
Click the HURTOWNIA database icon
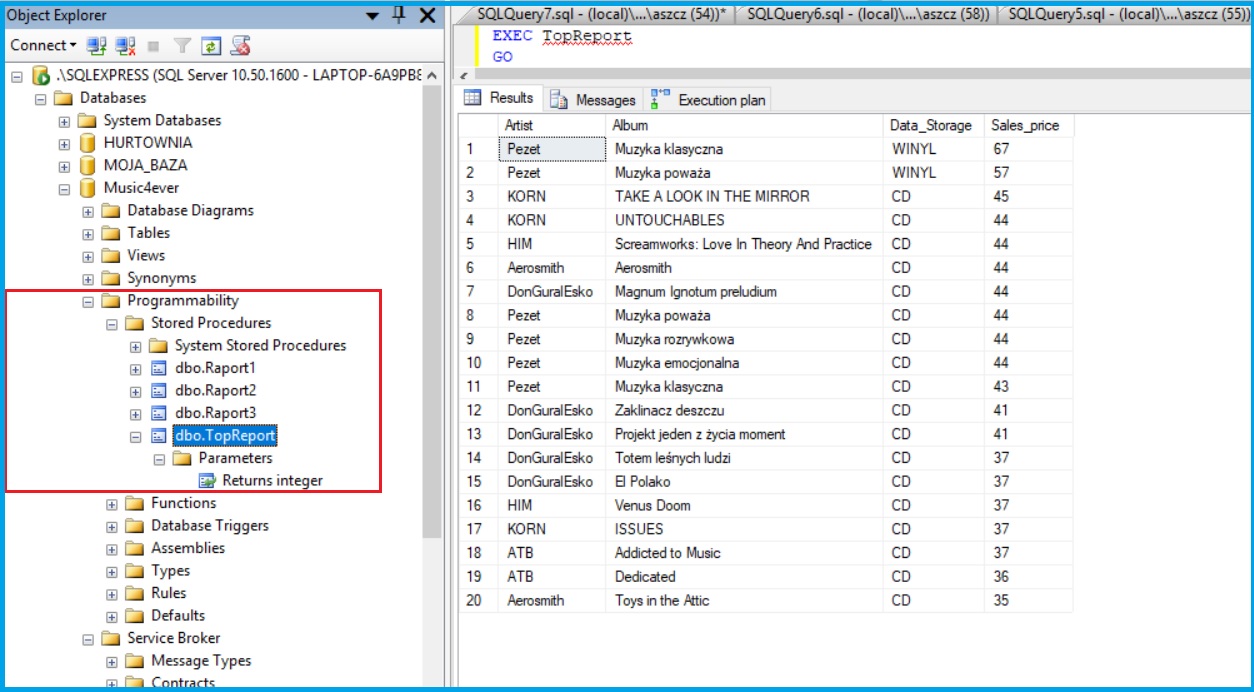pos(88,143)
